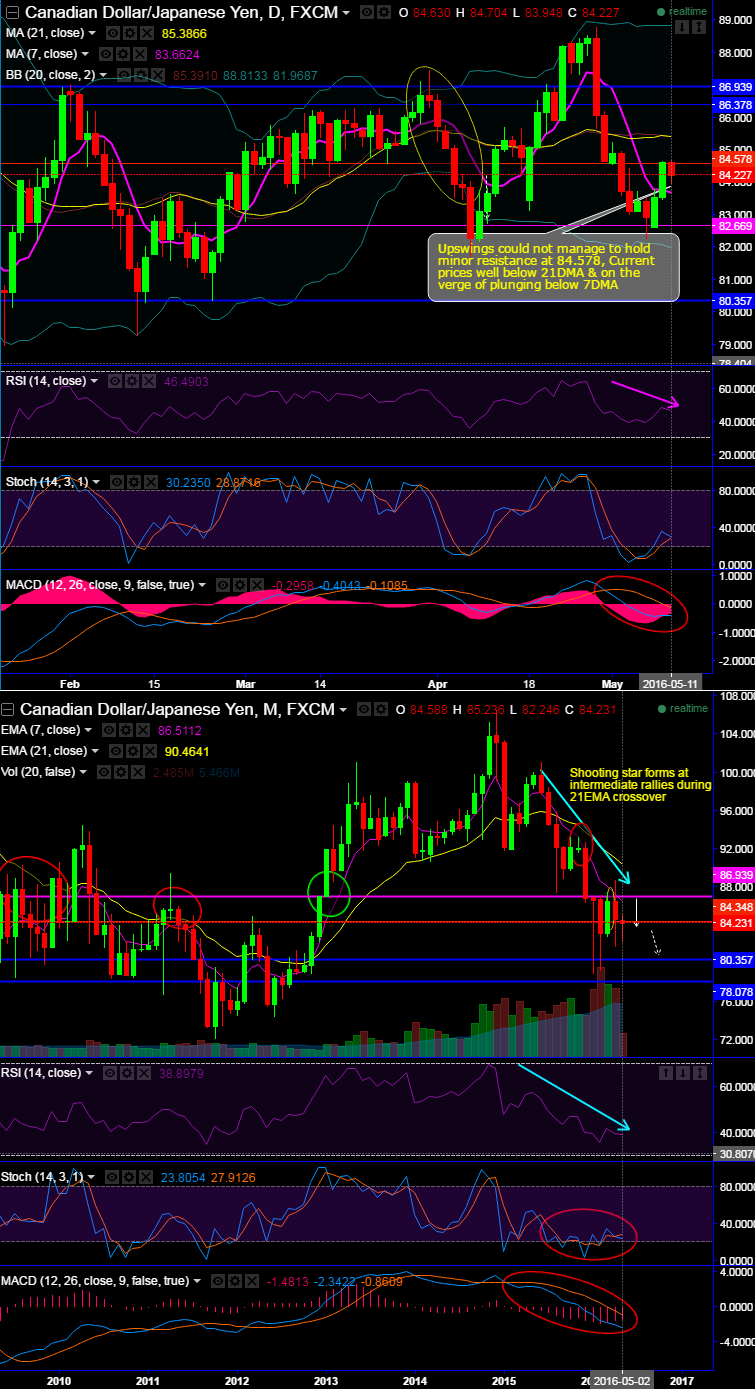The width and height of the screenshot is (755, 1389).
Task: Open the BB (20, close, 2) dropdown
Action: (103, 74)
